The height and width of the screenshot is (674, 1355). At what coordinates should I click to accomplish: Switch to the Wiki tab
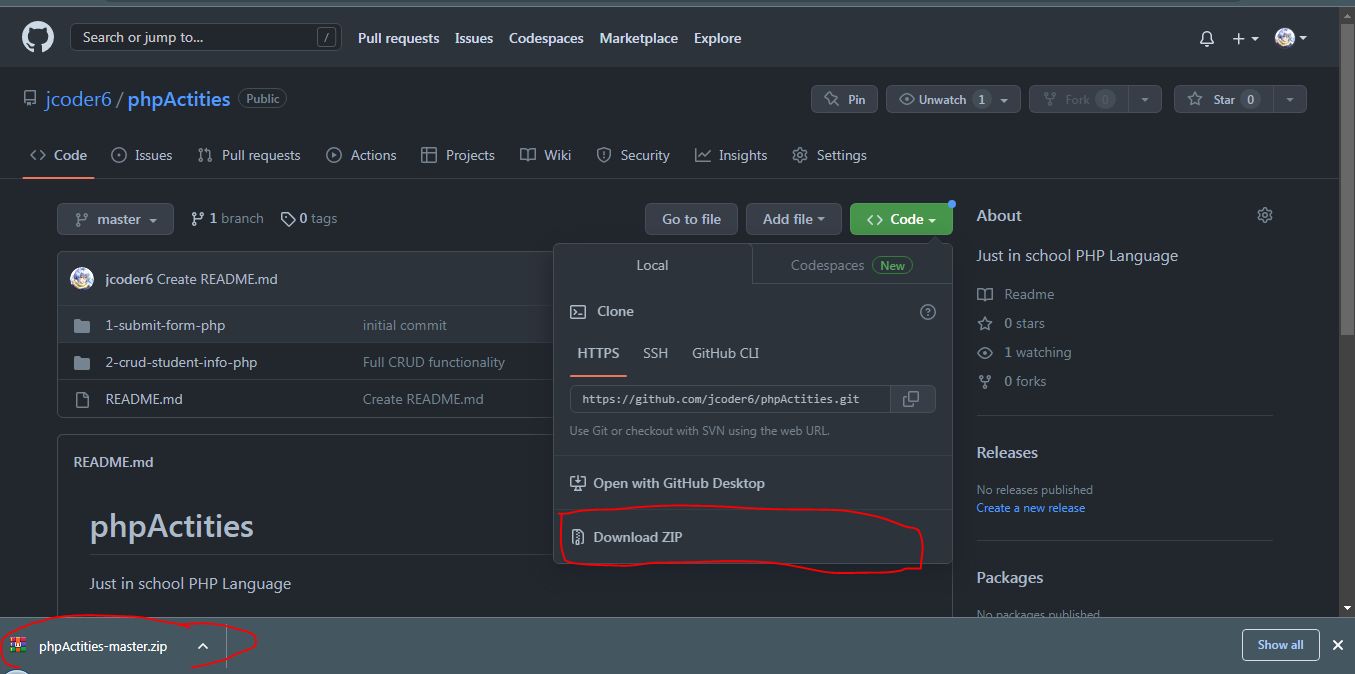click(546, 155)
